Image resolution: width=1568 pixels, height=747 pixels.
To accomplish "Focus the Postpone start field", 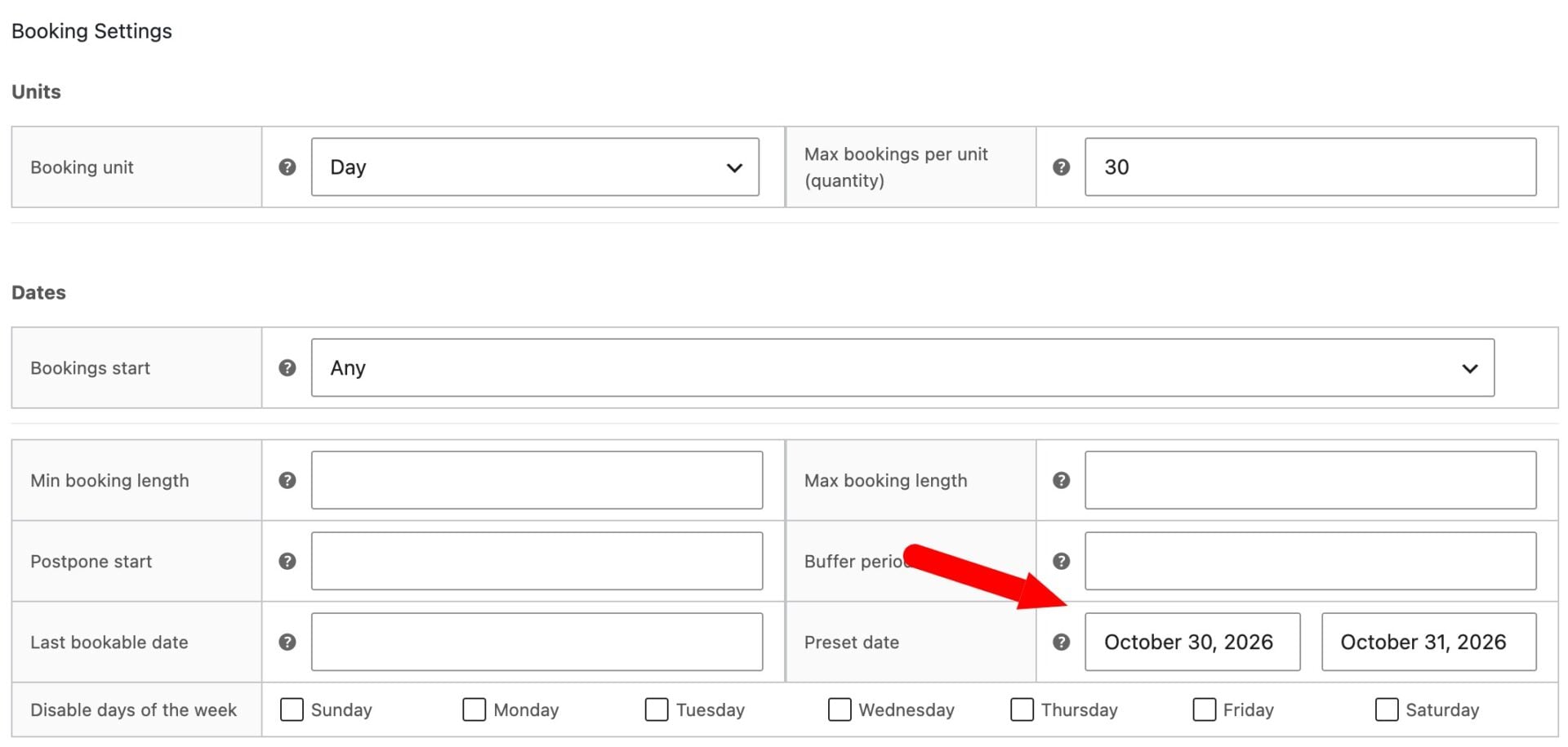I will pyautogui.click(x=537, y=561).
